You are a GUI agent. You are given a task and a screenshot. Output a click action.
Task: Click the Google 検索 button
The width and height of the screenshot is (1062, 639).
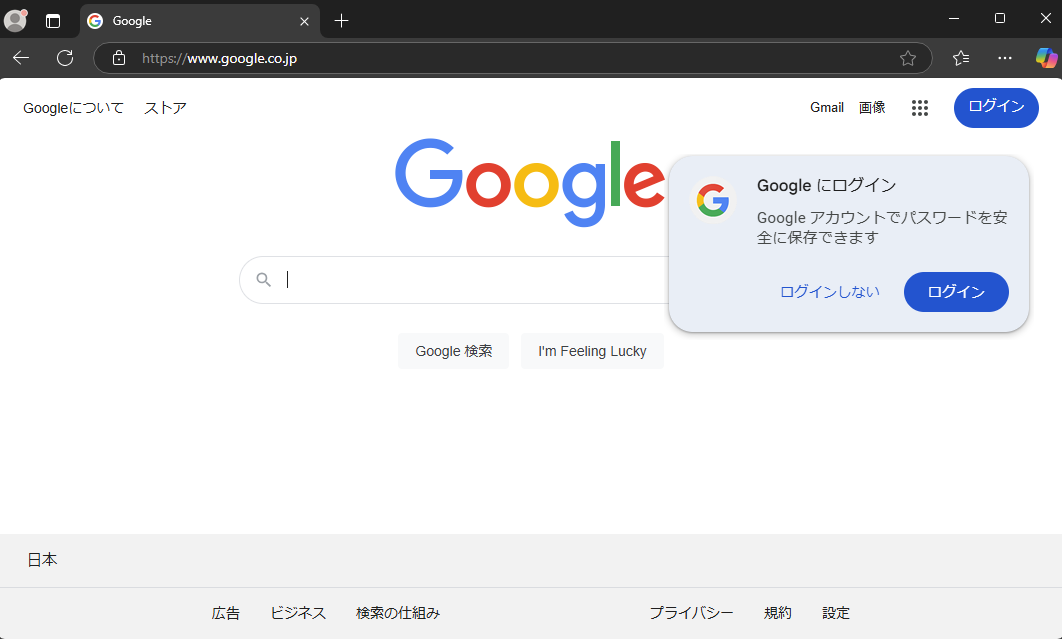coord(454,351)
